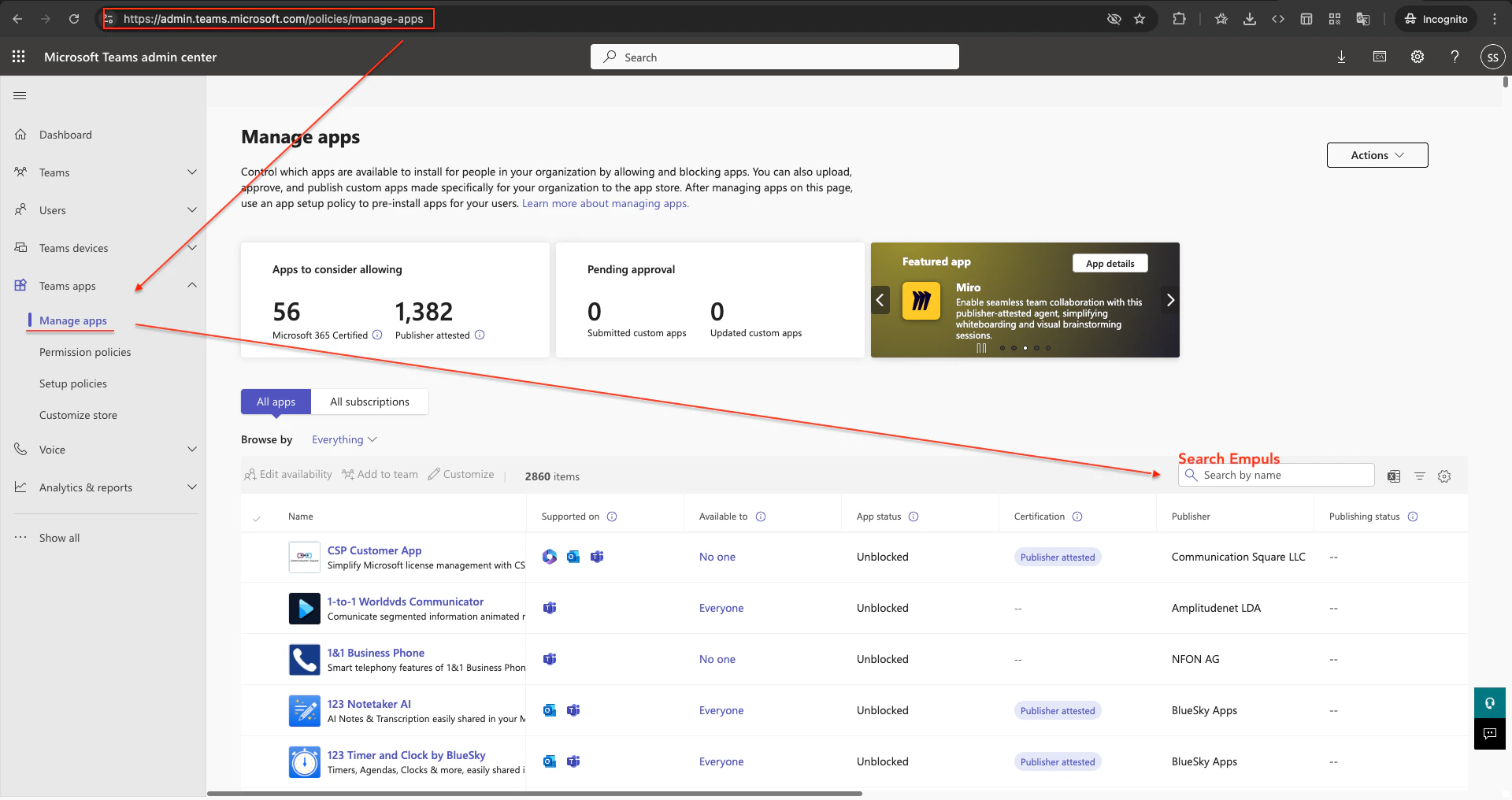Screen dimensions: 1512x800
Task: Open the filter icon above table
Action: (x=1420, y=476)
